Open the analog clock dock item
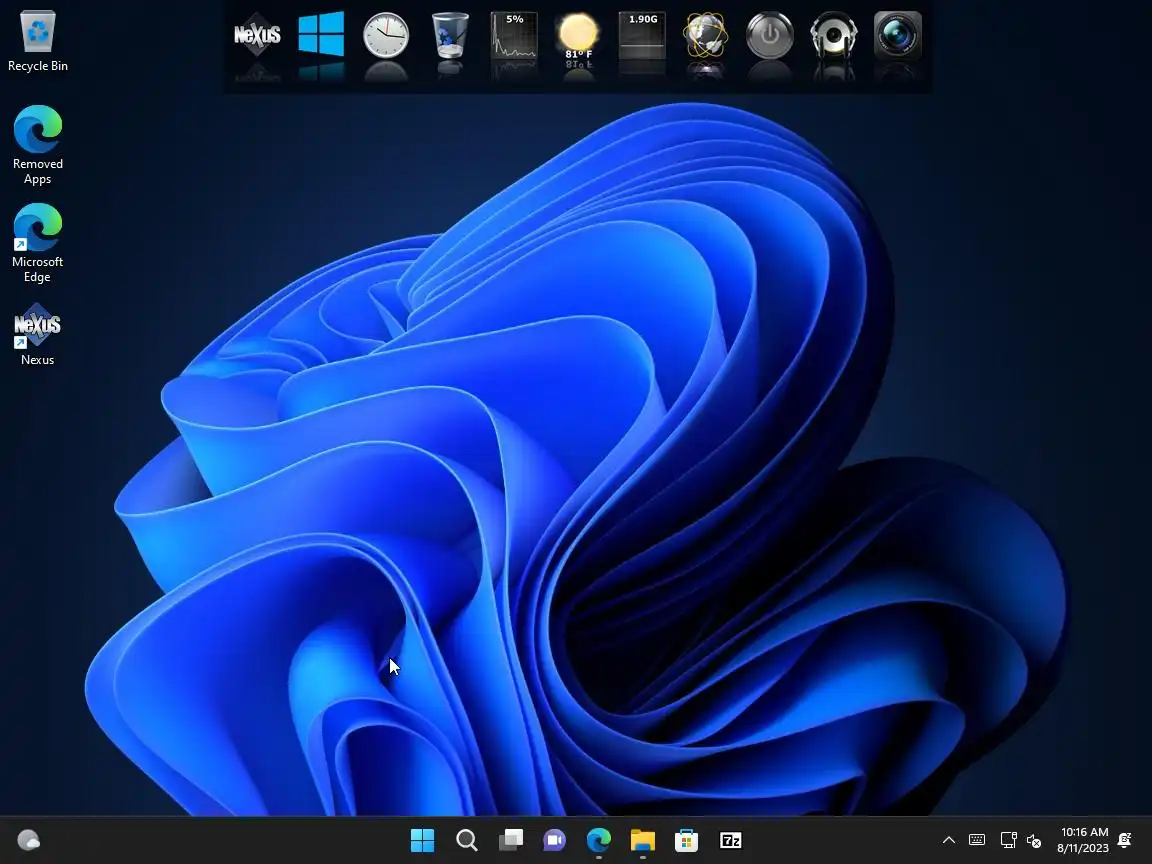 click(x=386, y=35)
